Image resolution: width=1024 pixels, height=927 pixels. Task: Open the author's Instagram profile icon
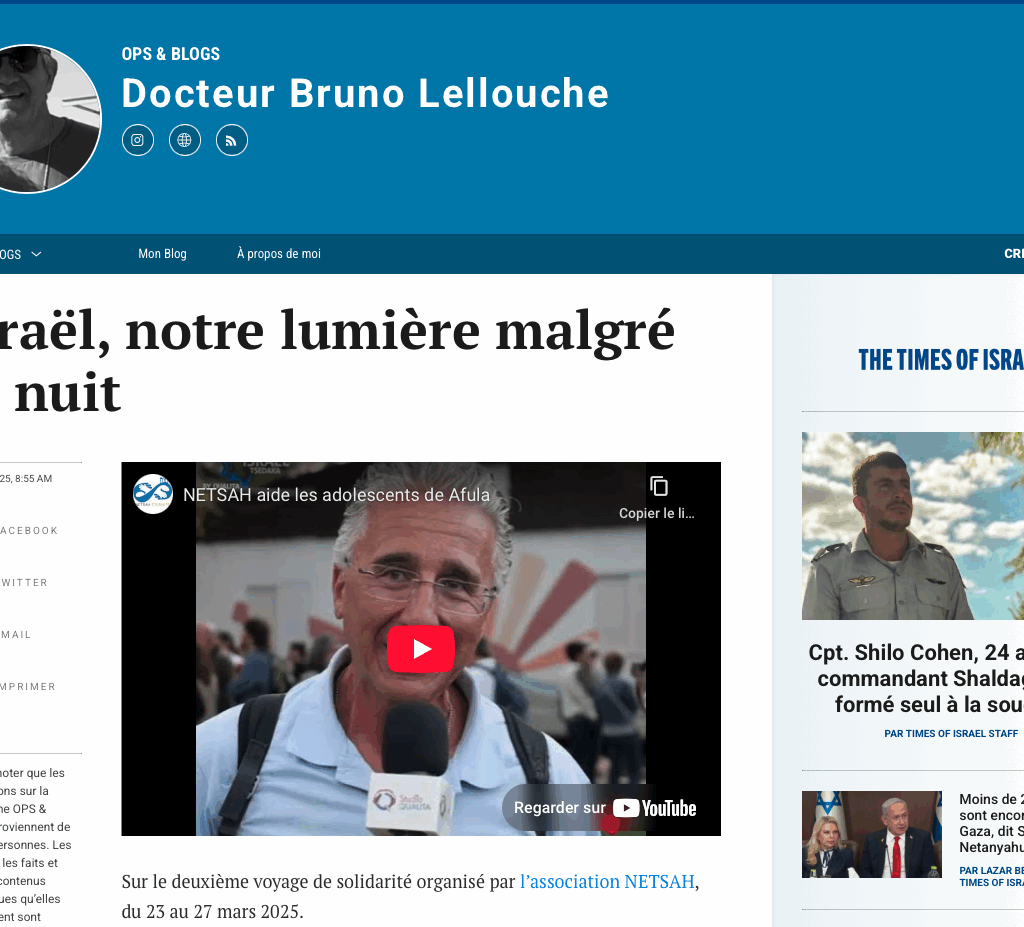coord(138,140)
